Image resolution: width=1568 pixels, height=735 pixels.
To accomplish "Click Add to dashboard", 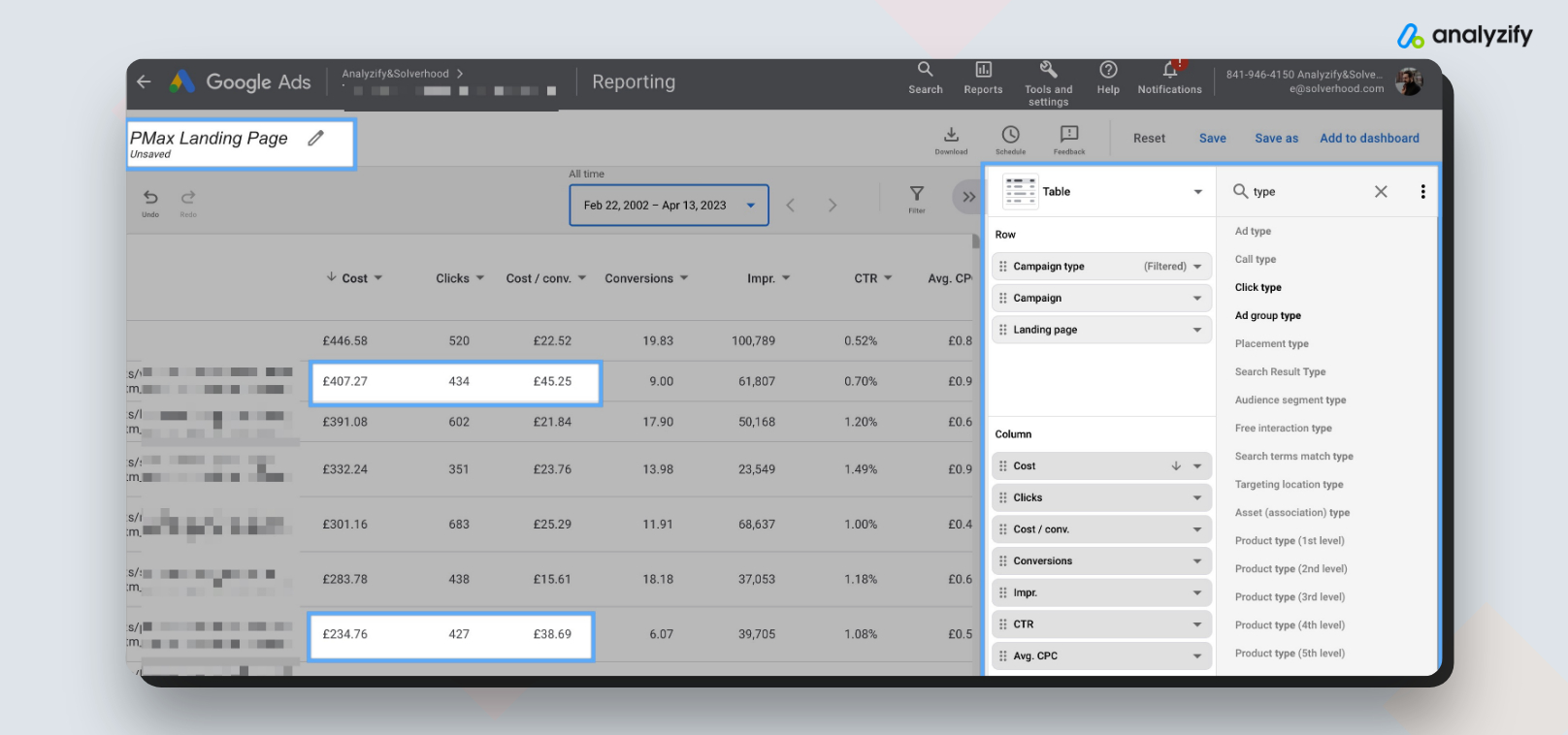I will pyautogui.click(x=1369, y=139).
